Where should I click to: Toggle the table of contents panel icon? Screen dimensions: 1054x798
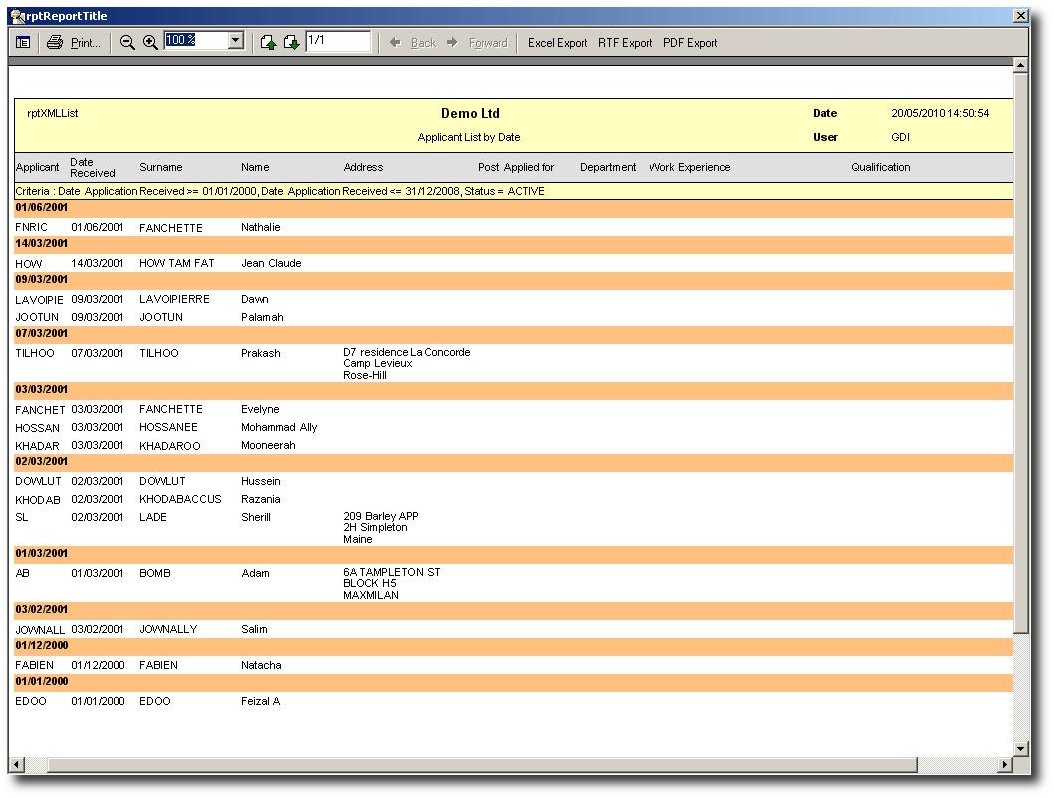[23, 42]
